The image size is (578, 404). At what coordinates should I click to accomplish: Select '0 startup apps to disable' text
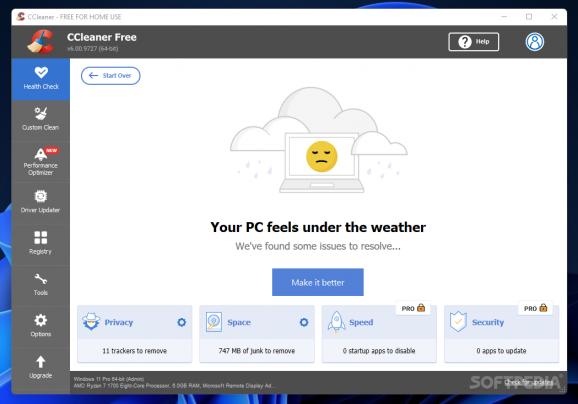(379, 351)
